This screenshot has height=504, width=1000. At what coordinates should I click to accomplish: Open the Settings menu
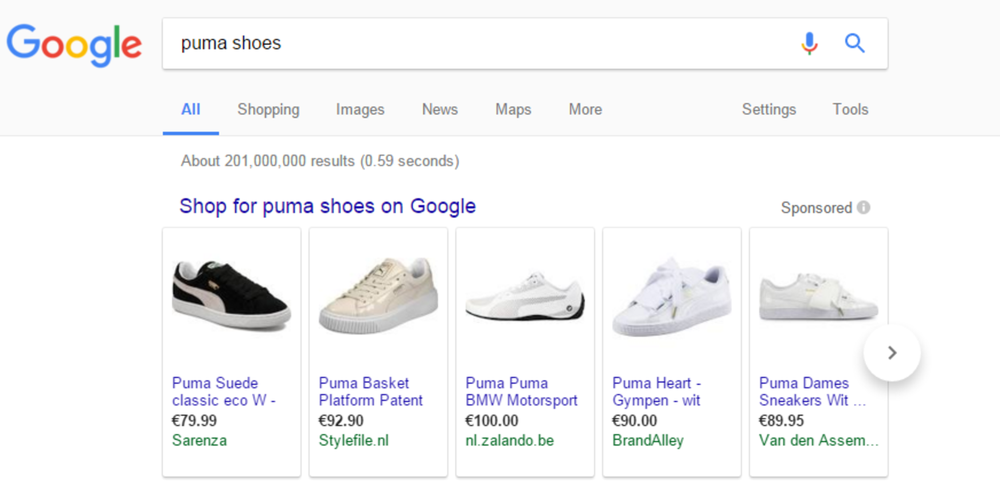(x=769, y=109)
